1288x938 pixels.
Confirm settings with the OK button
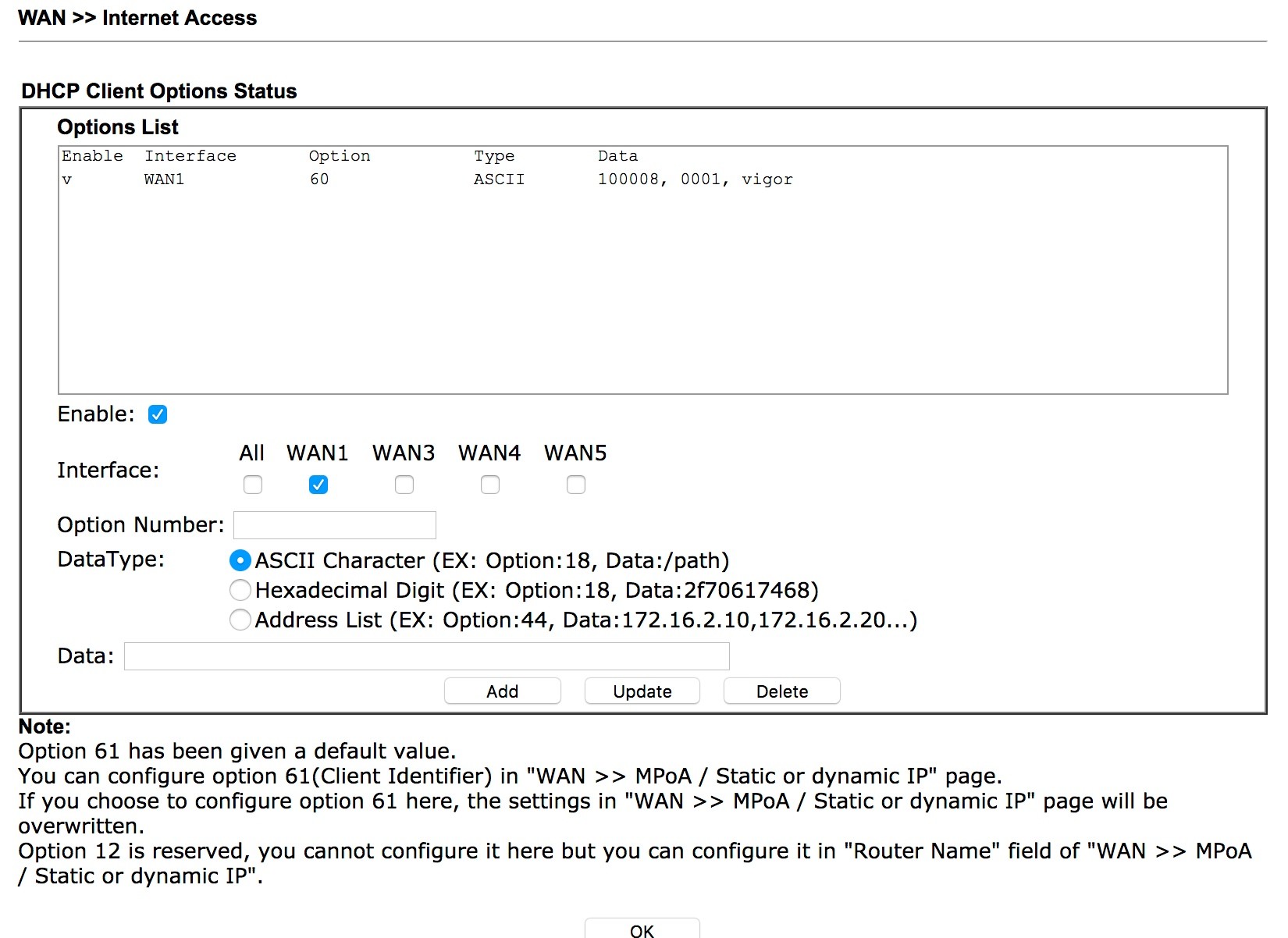(x=642, y=930)
